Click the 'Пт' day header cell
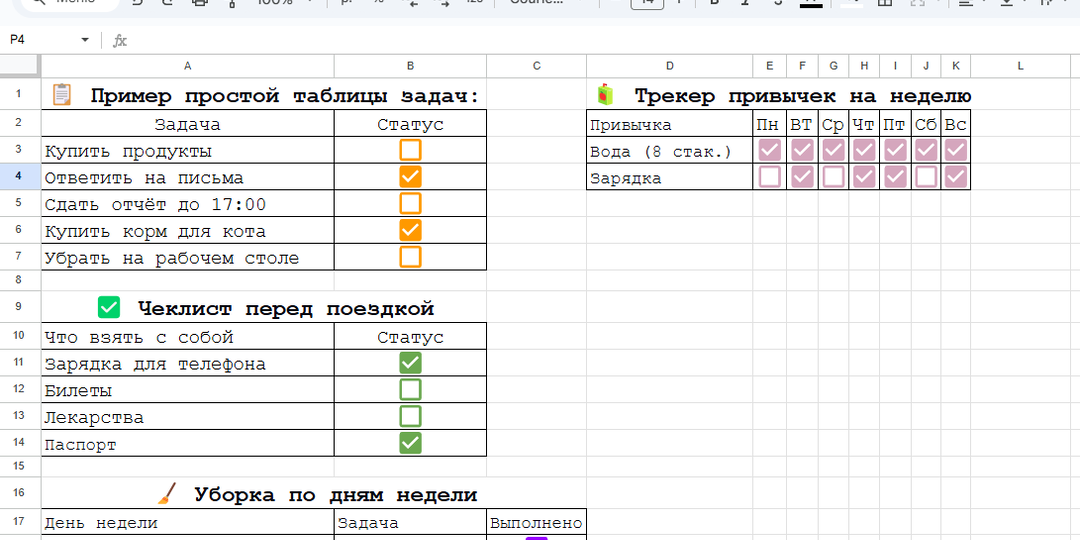This screenshot has height=540, width=1080. pyautogui.click(x=895, y=125)
